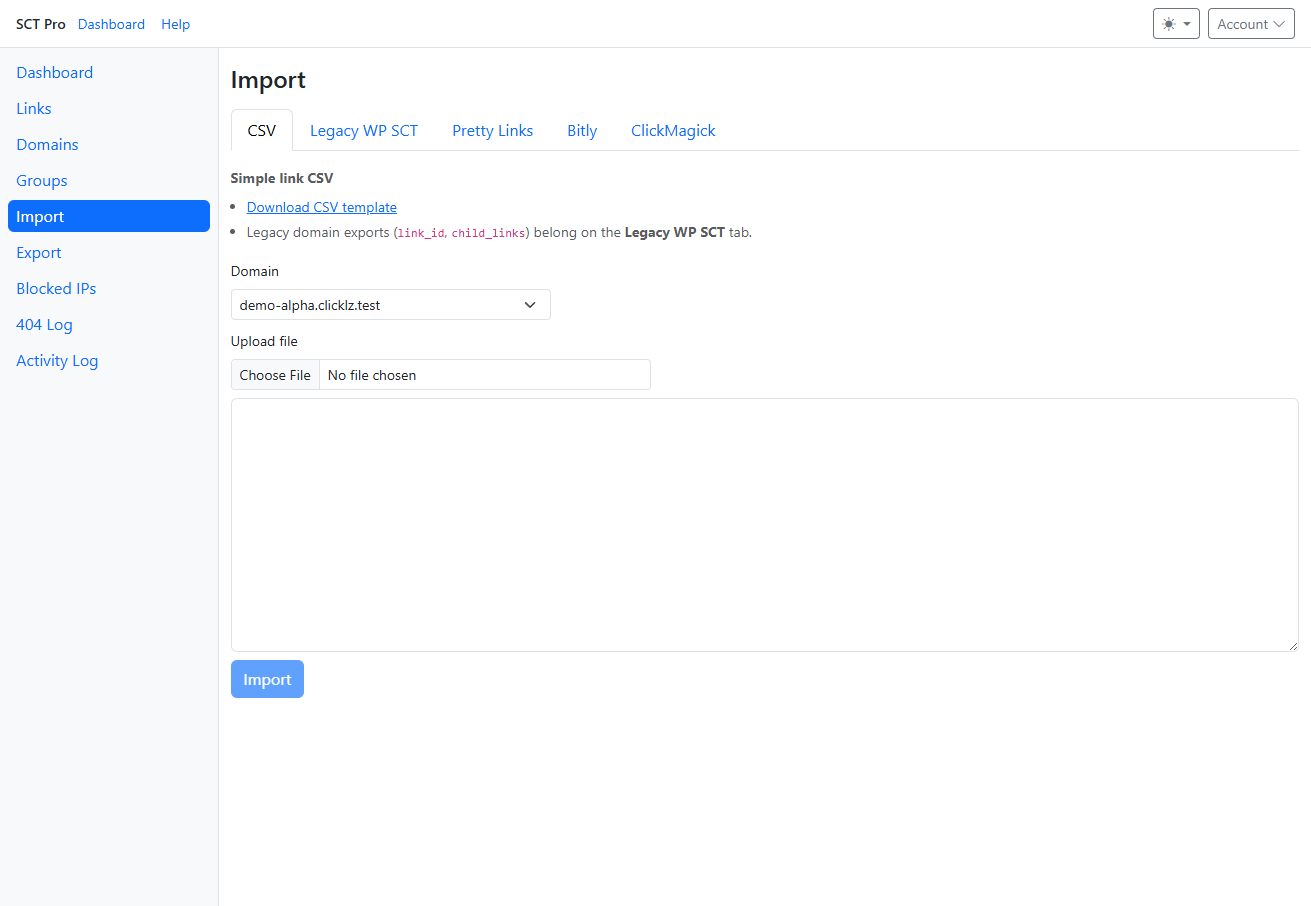Expand the Domain select box
1311x906 pixels.
[390, 305]
